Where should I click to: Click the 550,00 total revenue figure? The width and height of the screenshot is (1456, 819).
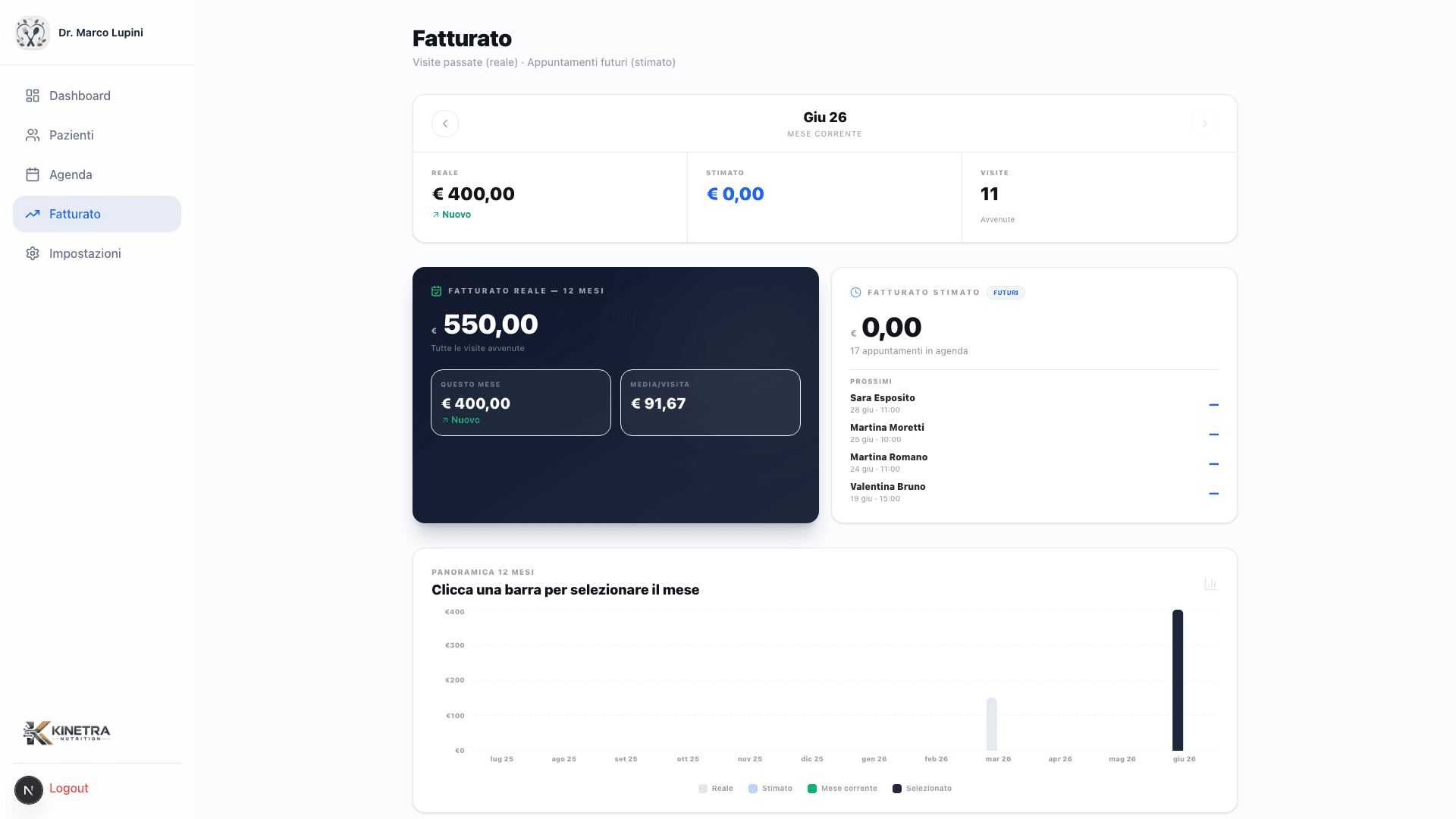coord(491,325)
